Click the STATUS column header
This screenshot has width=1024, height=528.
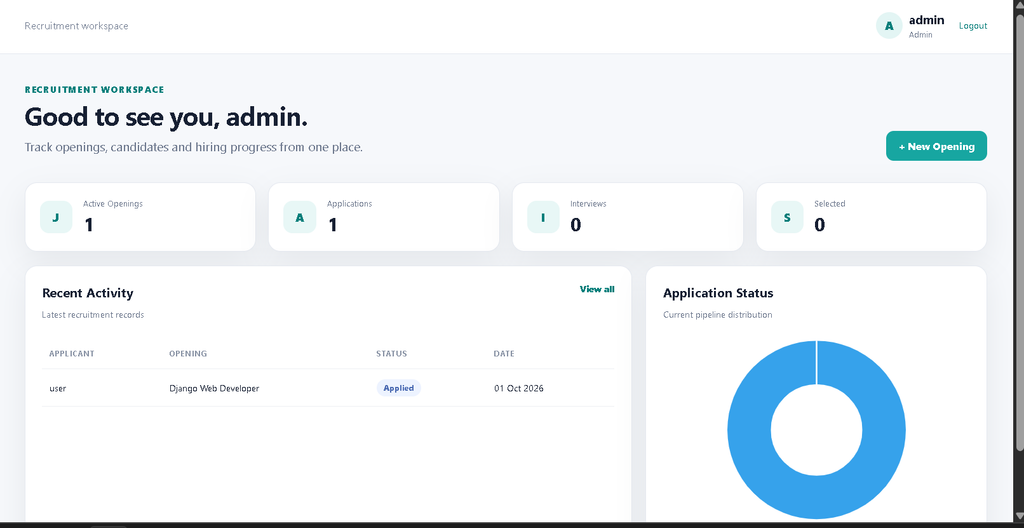click(x=391, y=354)
